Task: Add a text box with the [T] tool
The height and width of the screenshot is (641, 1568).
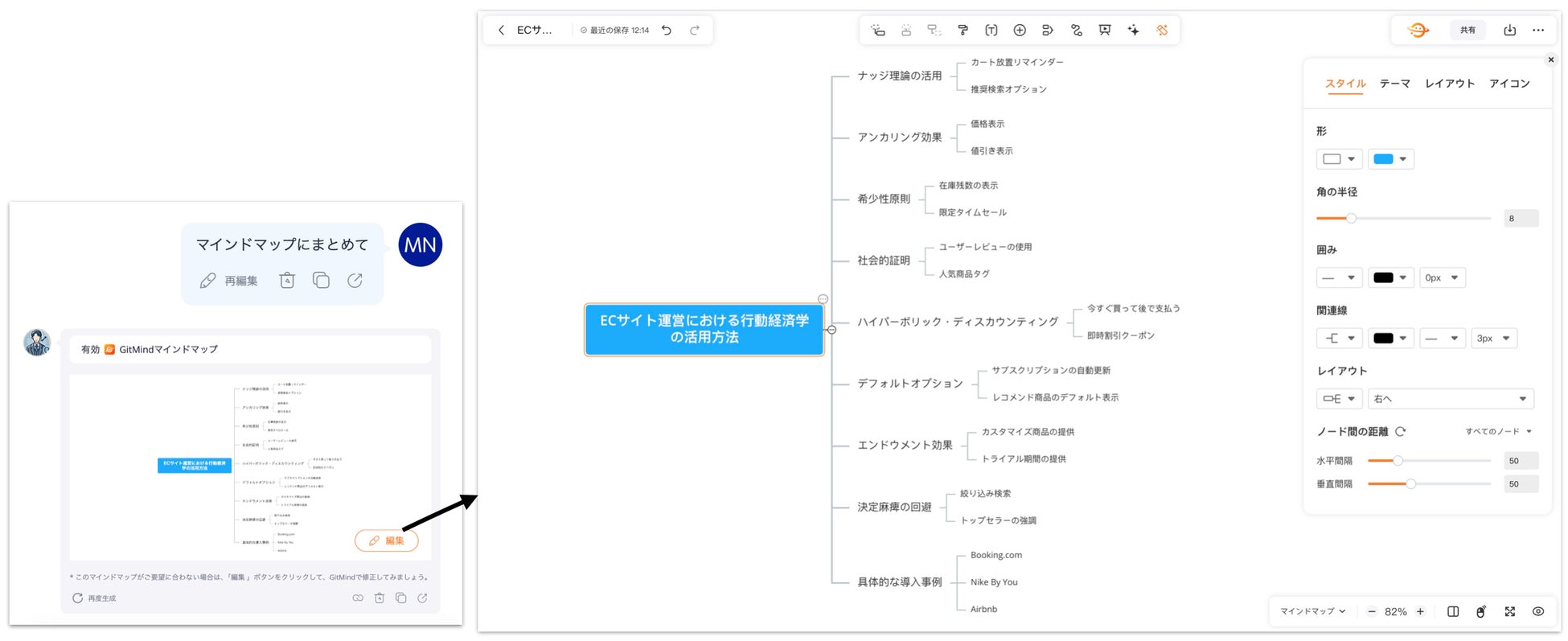Action: [x=991, y=31]
